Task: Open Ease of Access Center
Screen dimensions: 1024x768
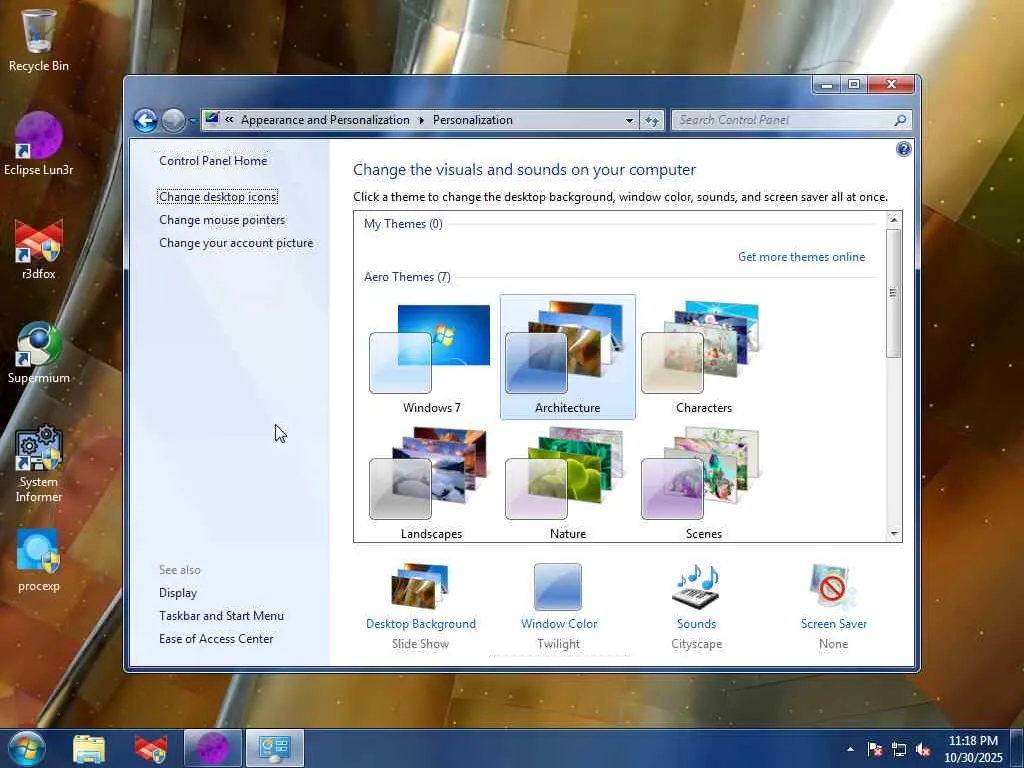Action: pos(216,639)
